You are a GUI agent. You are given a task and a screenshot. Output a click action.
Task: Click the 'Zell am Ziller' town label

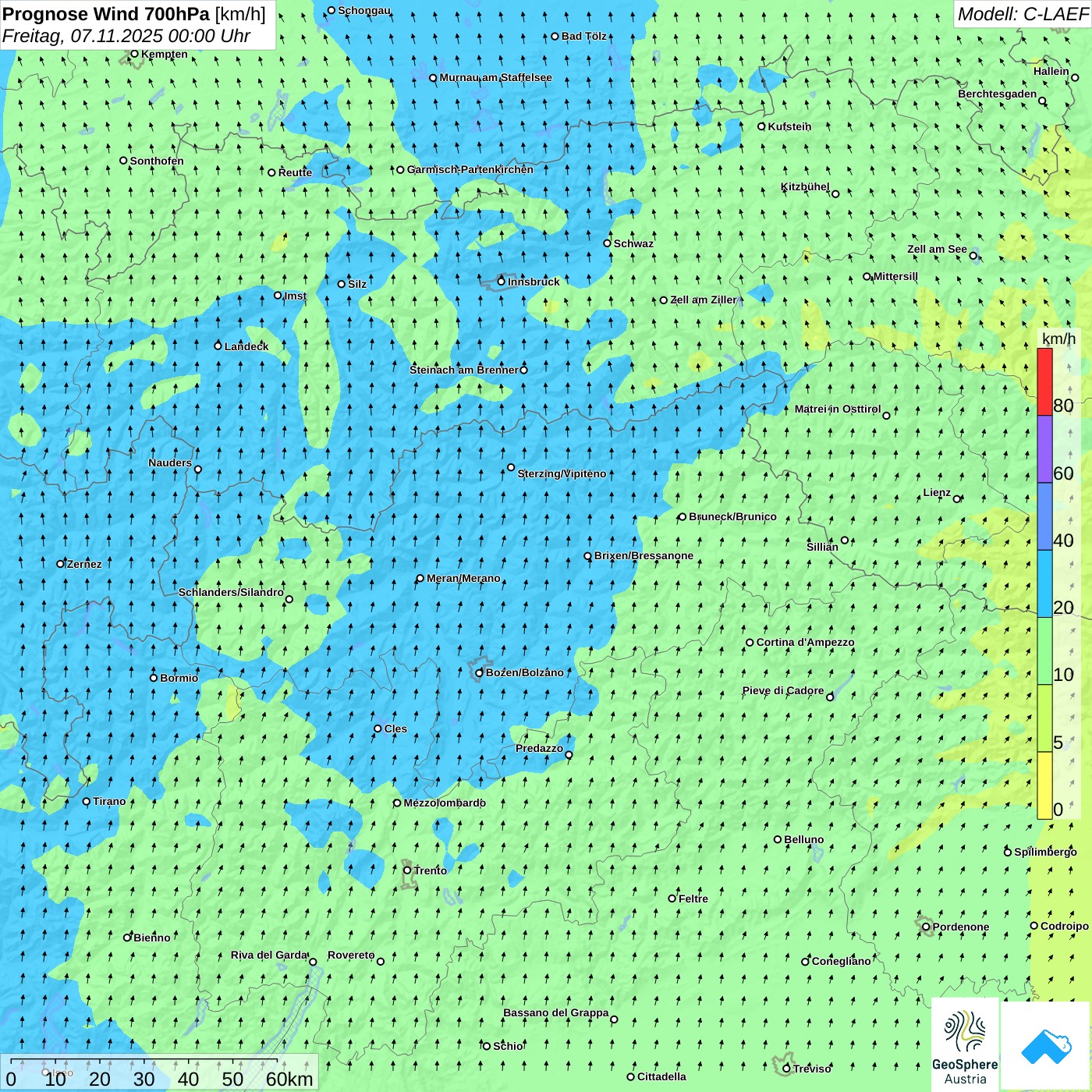704,300
